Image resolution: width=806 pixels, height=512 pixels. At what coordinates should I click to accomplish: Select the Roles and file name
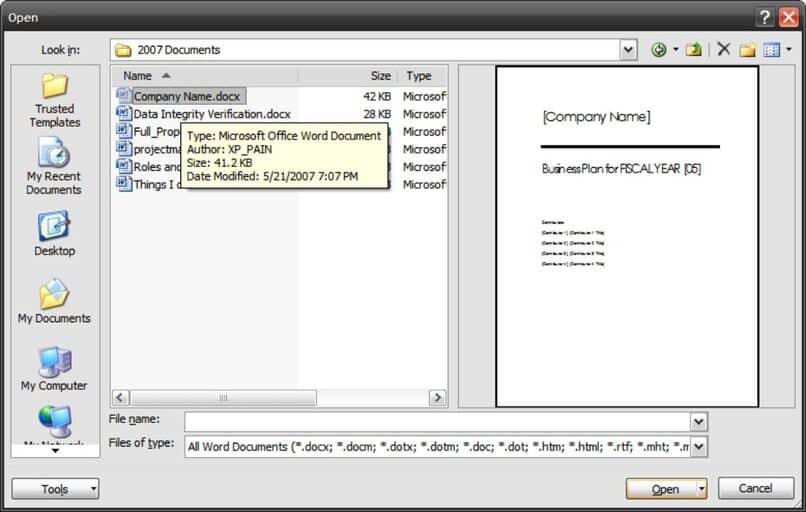[157, 167]
